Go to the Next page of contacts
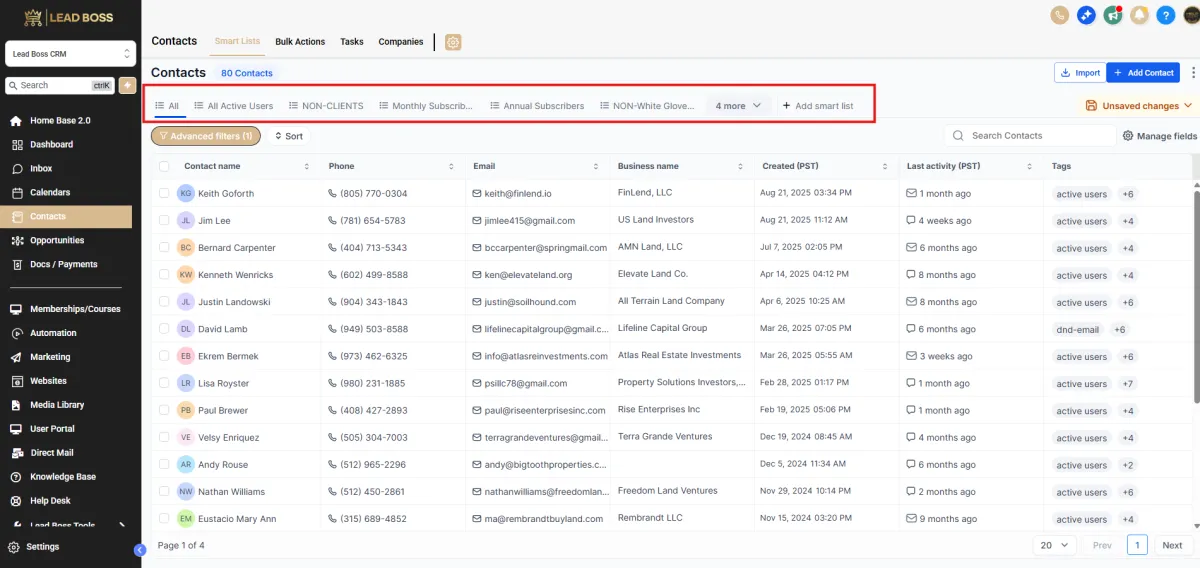Image resolution: width=1200 pixels, height=568 pixels. [x=1172, y=545]
